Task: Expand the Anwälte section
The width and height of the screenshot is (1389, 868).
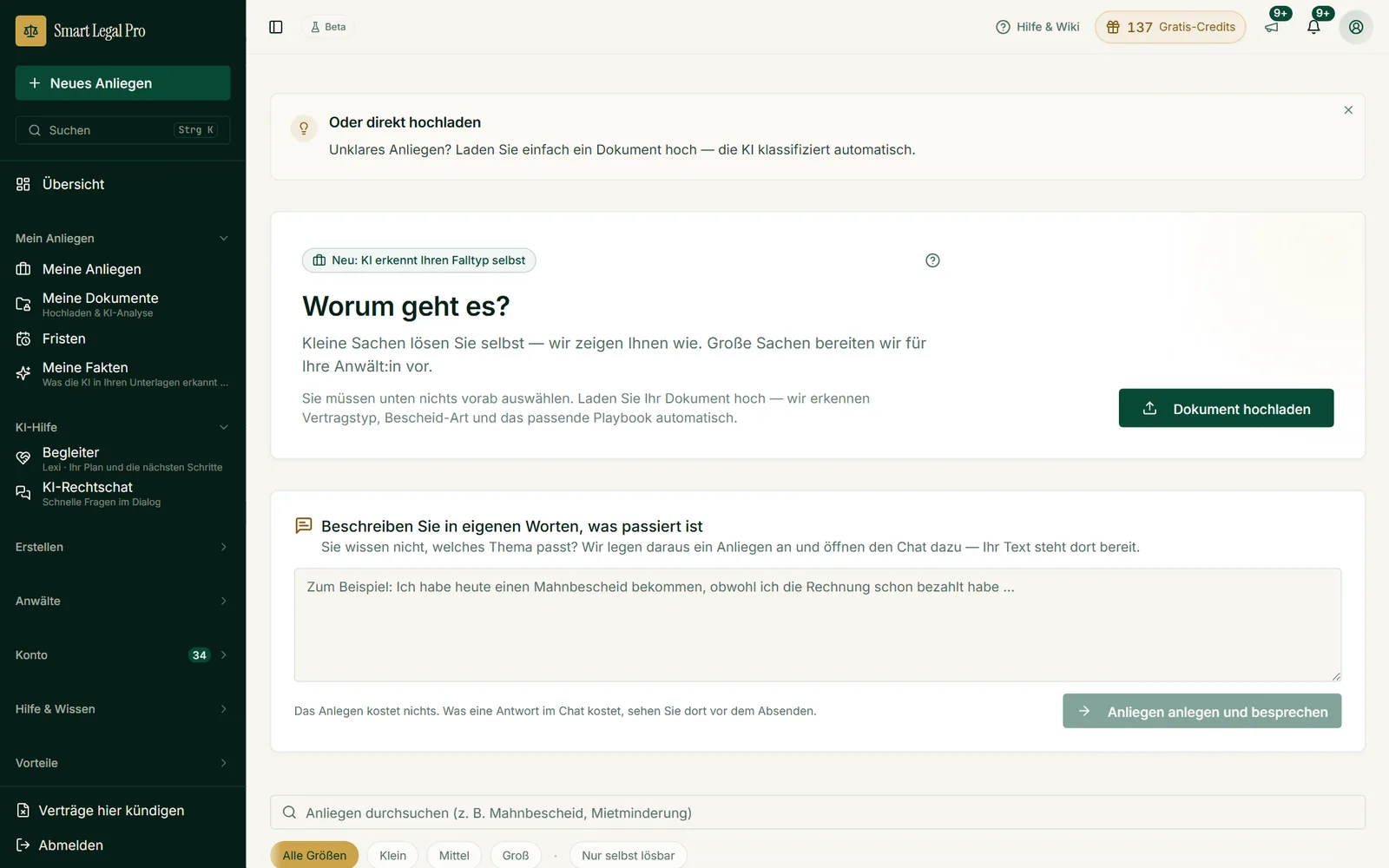Action: pyautogui.click(x=122, y=601)
